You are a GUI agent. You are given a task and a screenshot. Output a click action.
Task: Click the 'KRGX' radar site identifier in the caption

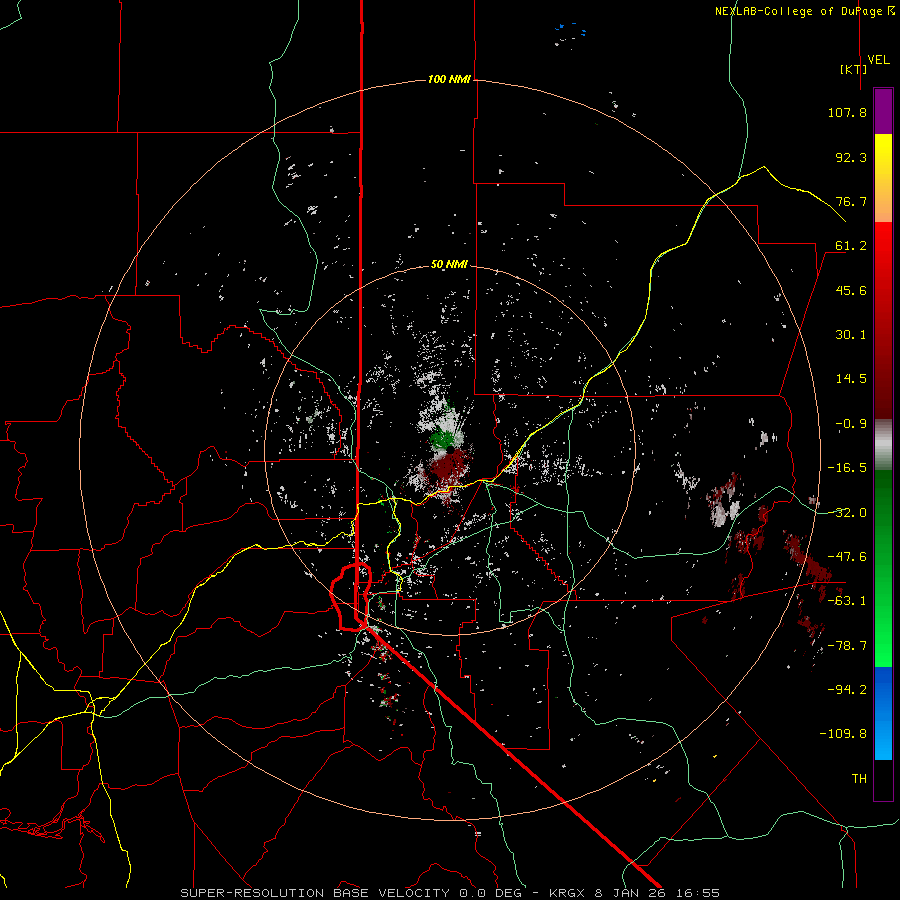tap(569, 893)
